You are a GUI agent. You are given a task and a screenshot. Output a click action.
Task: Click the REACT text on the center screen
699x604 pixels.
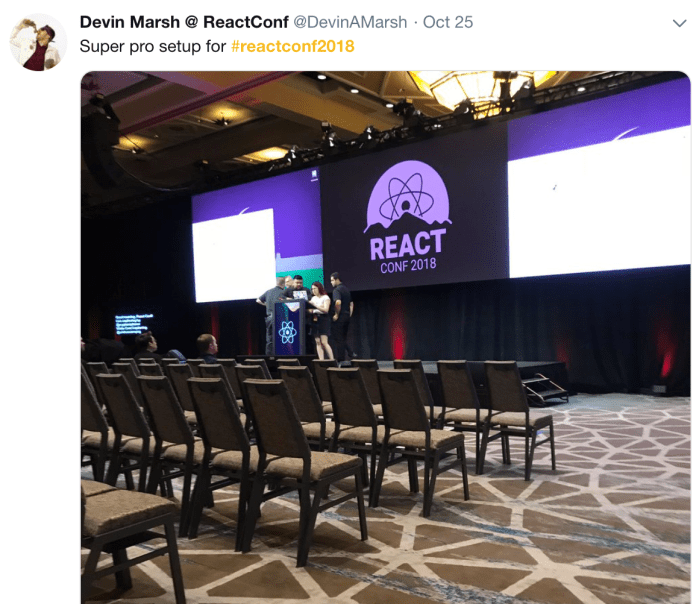point(408,245)
